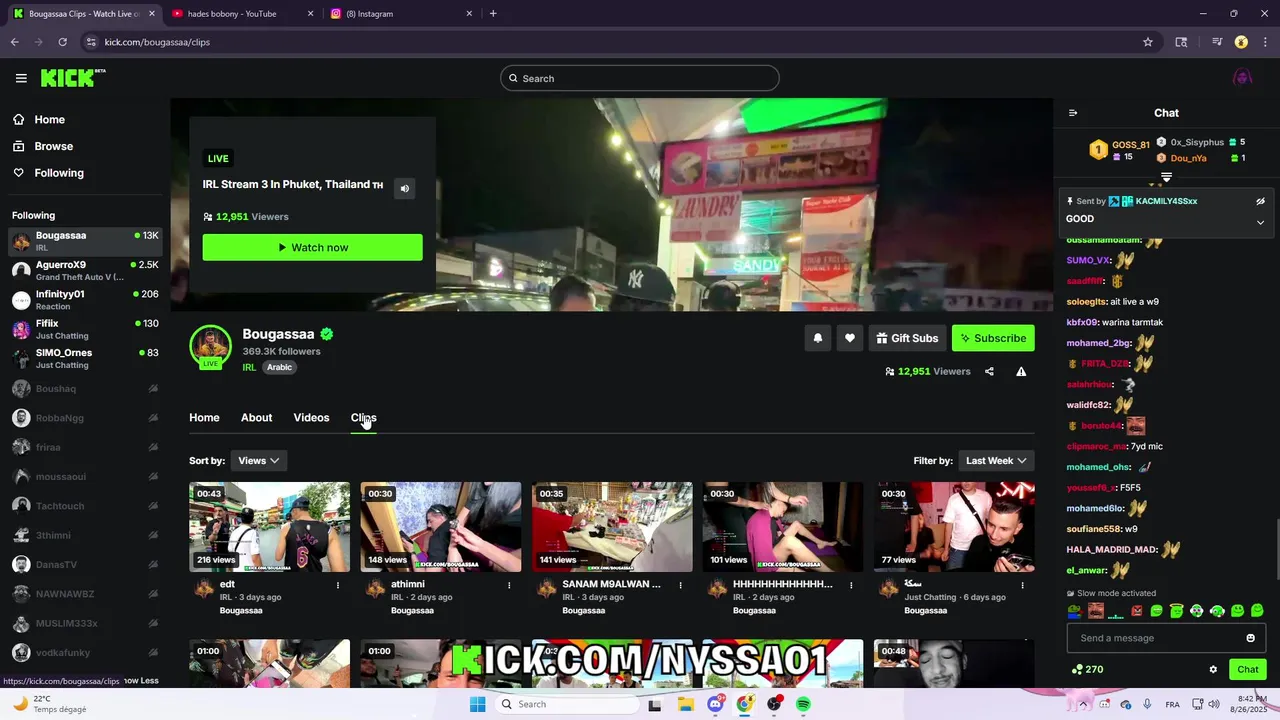Open Infinityy01 channel in sidebar
This screenshot has height=720, width=1280.
[85, 300]
